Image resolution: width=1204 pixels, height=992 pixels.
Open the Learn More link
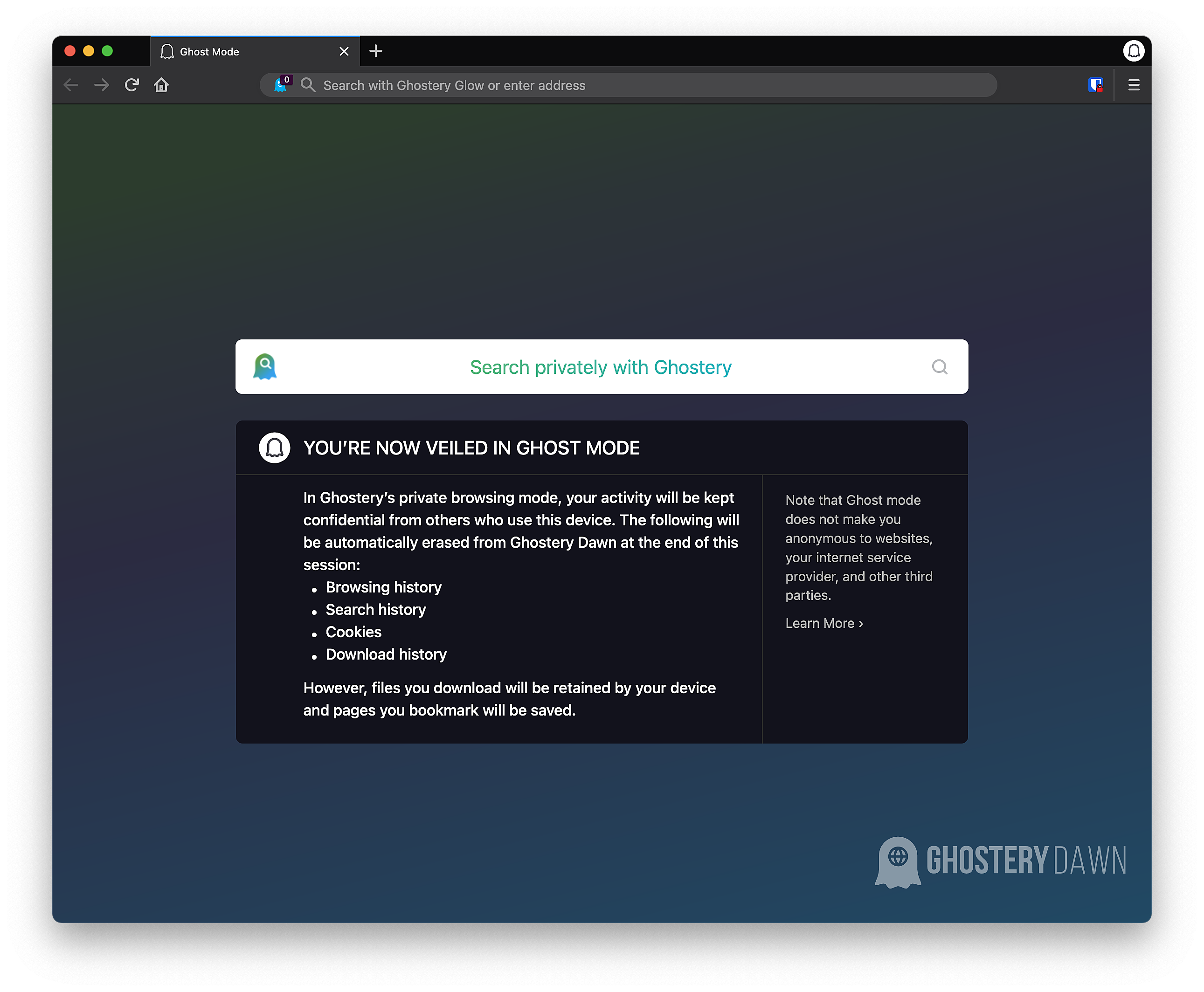[x=824, y=623]
